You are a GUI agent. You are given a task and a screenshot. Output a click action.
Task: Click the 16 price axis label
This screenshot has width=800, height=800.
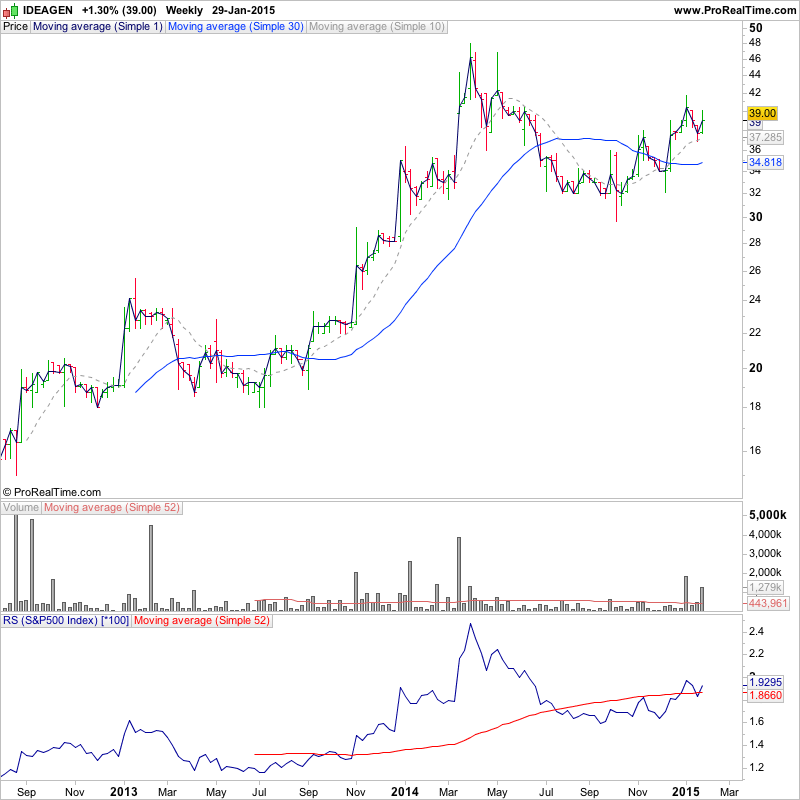755,451
